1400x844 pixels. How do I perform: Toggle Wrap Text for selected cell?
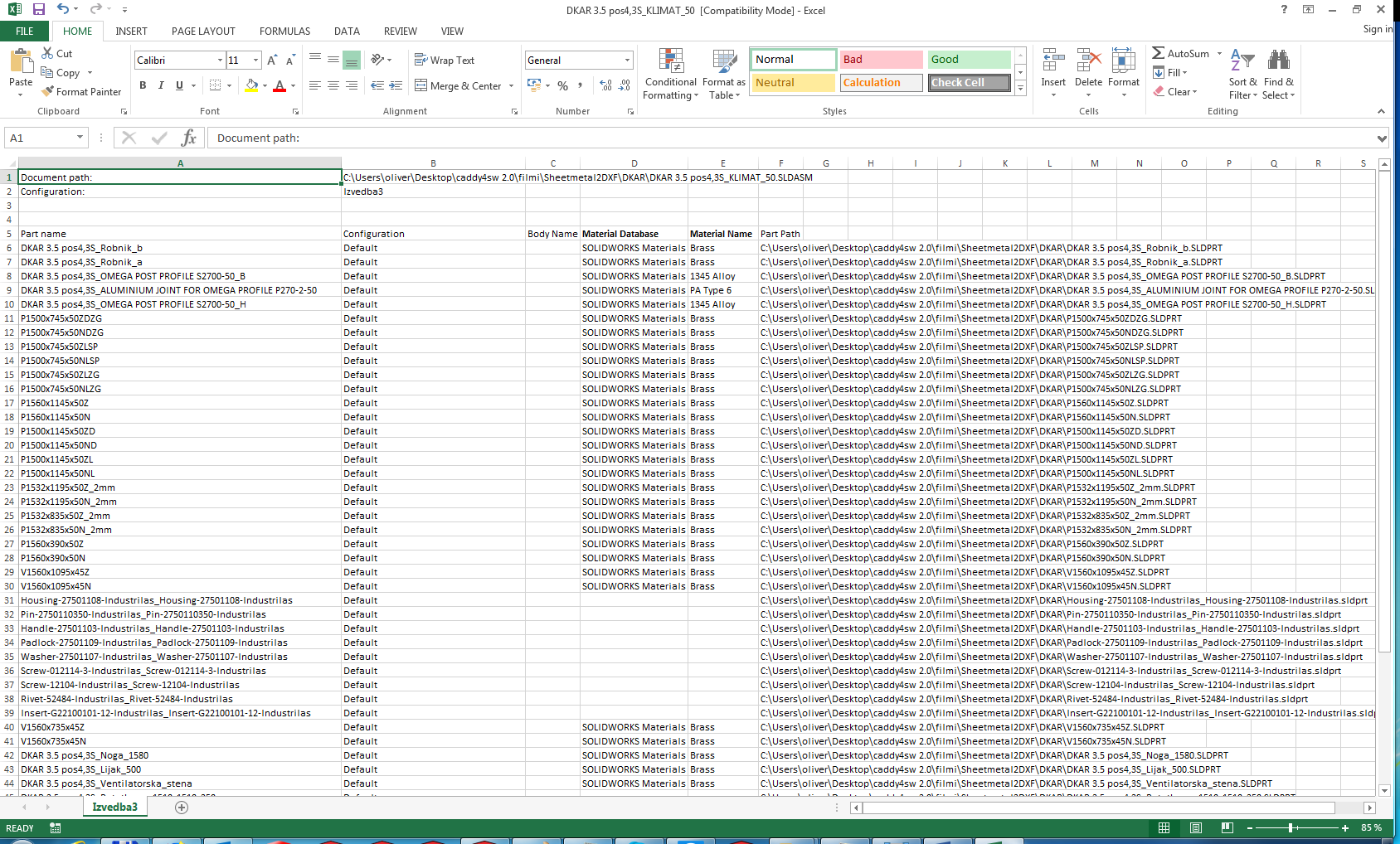pyautogui.click(x=445, y=61)
